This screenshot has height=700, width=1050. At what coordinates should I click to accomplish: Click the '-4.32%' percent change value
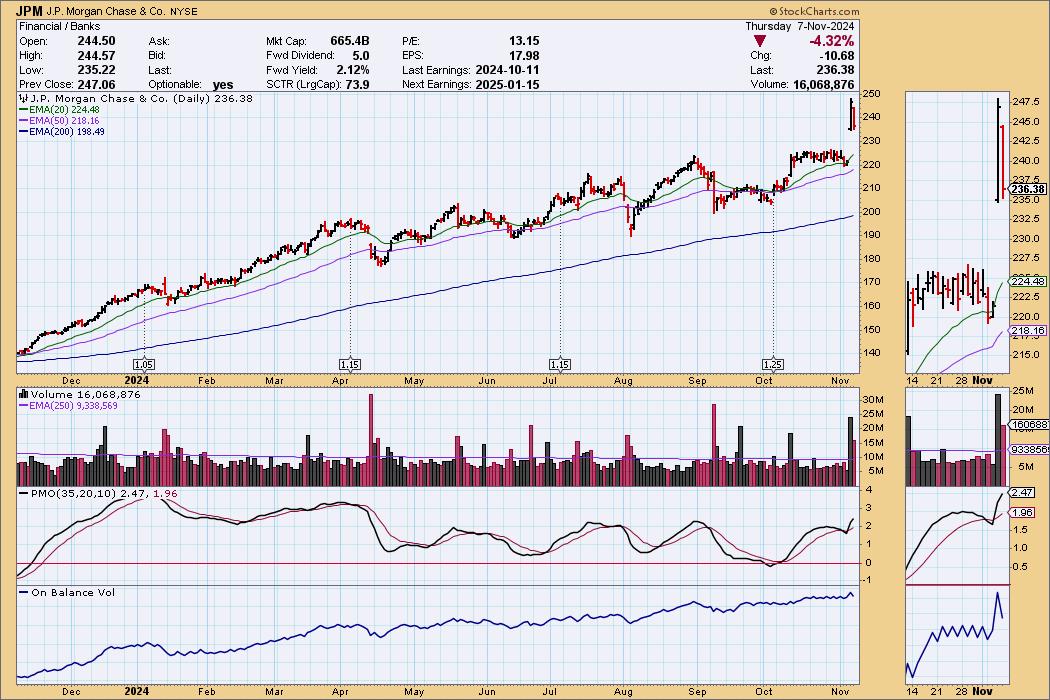pyautogui.click(x=832, y=41)
